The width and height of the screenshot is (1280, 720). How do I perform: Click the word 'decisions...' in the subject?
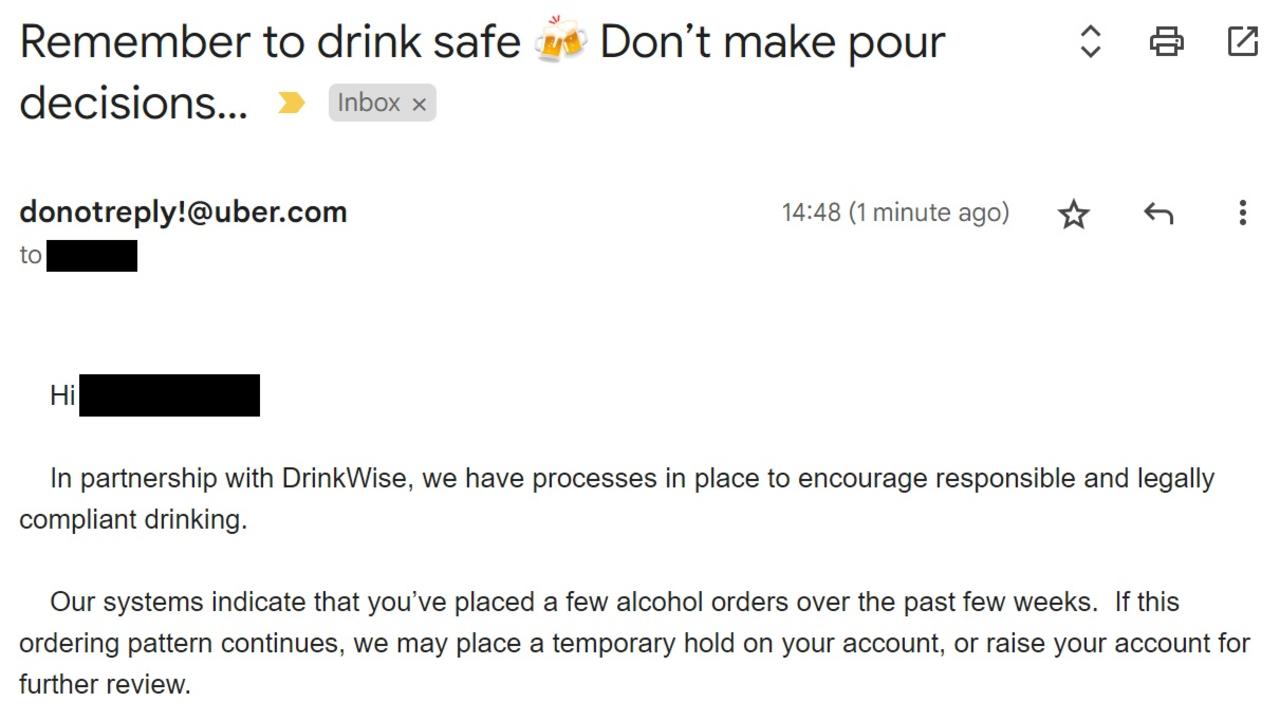[x=133, y=102]
